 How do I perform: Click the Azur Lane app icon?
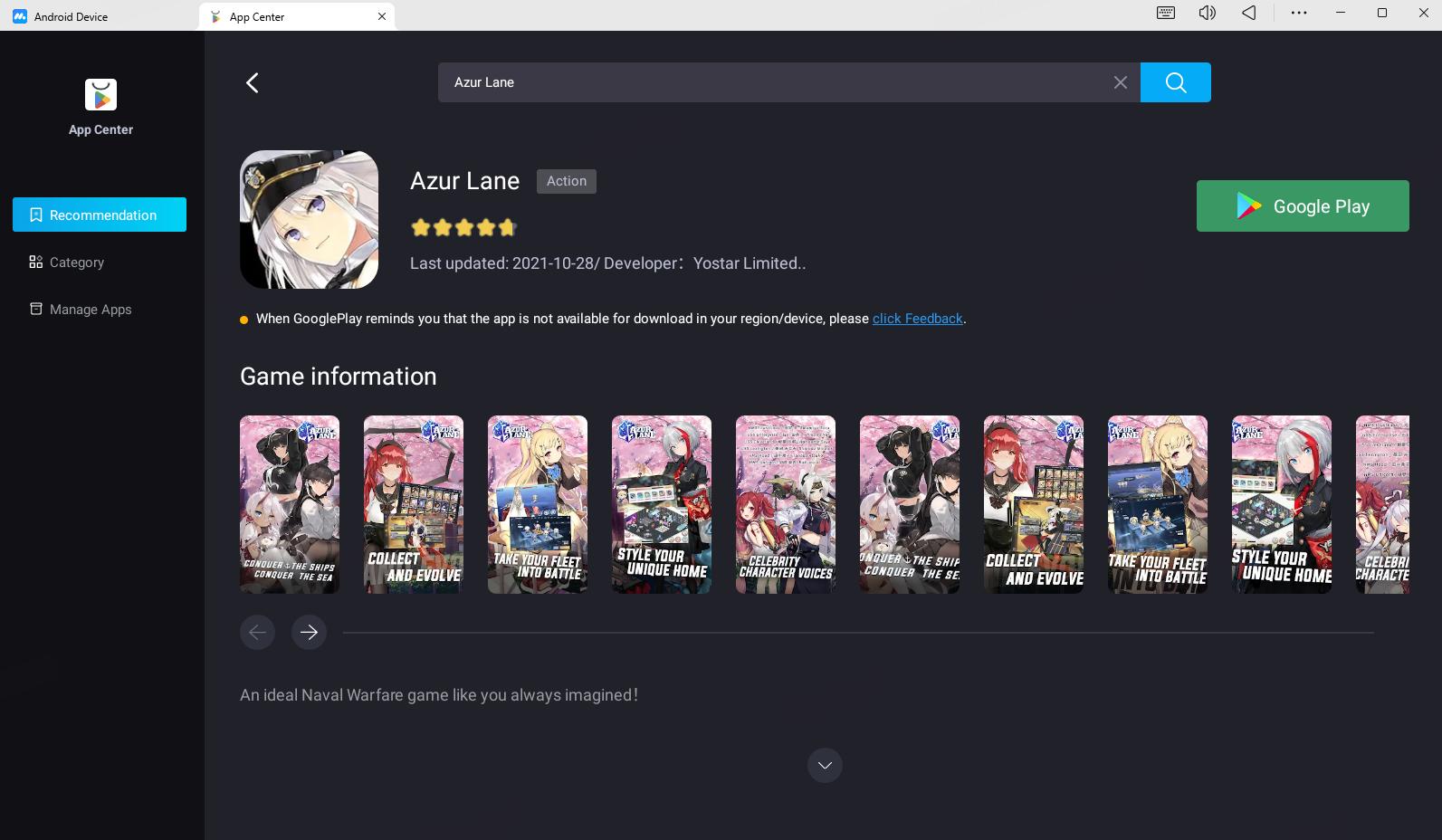tap(309, 220)
